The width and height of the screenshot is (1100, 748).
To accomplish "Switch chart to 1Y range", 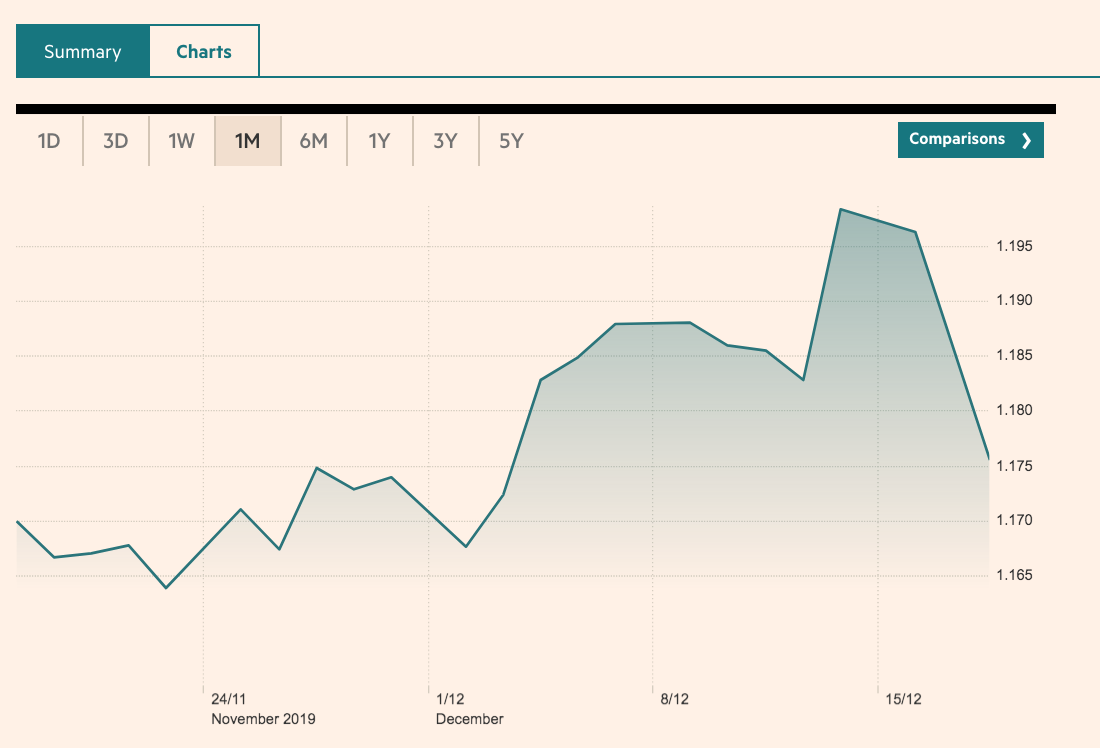I will click(379, 141).
